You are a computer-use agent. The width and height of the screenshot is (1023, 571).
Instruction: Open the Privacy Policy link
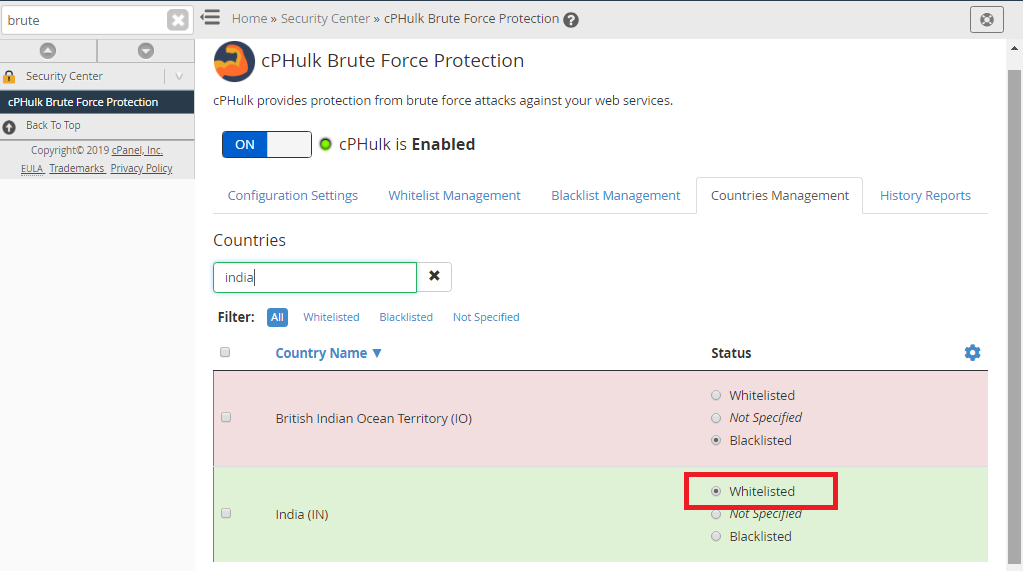[142, 168]
